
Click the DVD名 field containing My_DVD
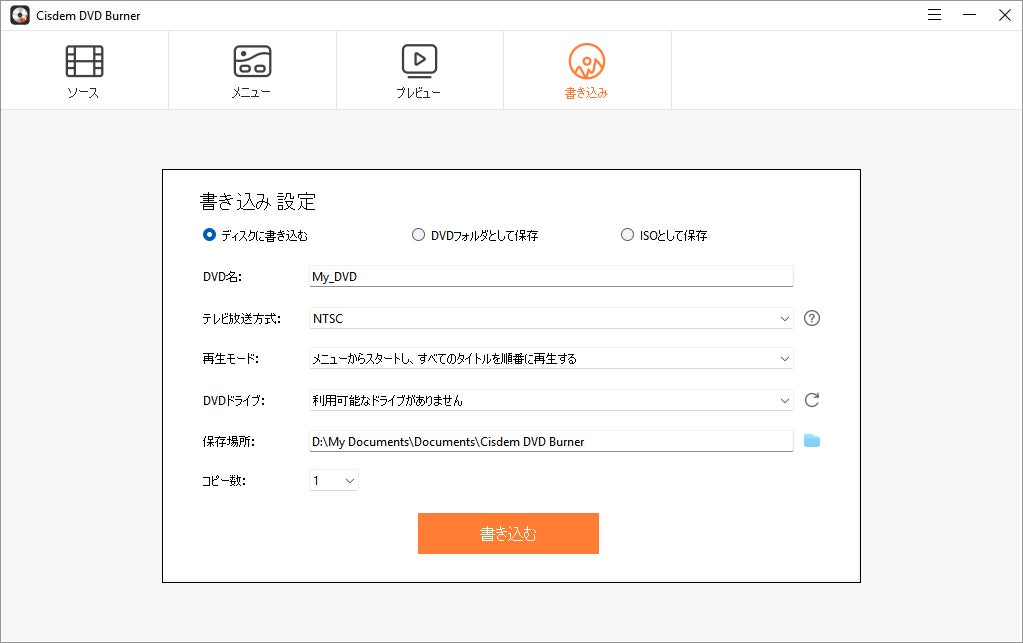tap(551, 277)
